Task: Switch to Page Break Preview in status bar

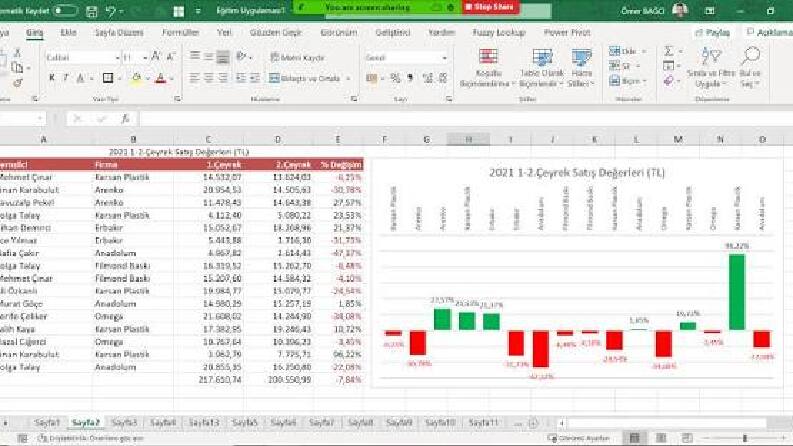Action: point(687,437)
